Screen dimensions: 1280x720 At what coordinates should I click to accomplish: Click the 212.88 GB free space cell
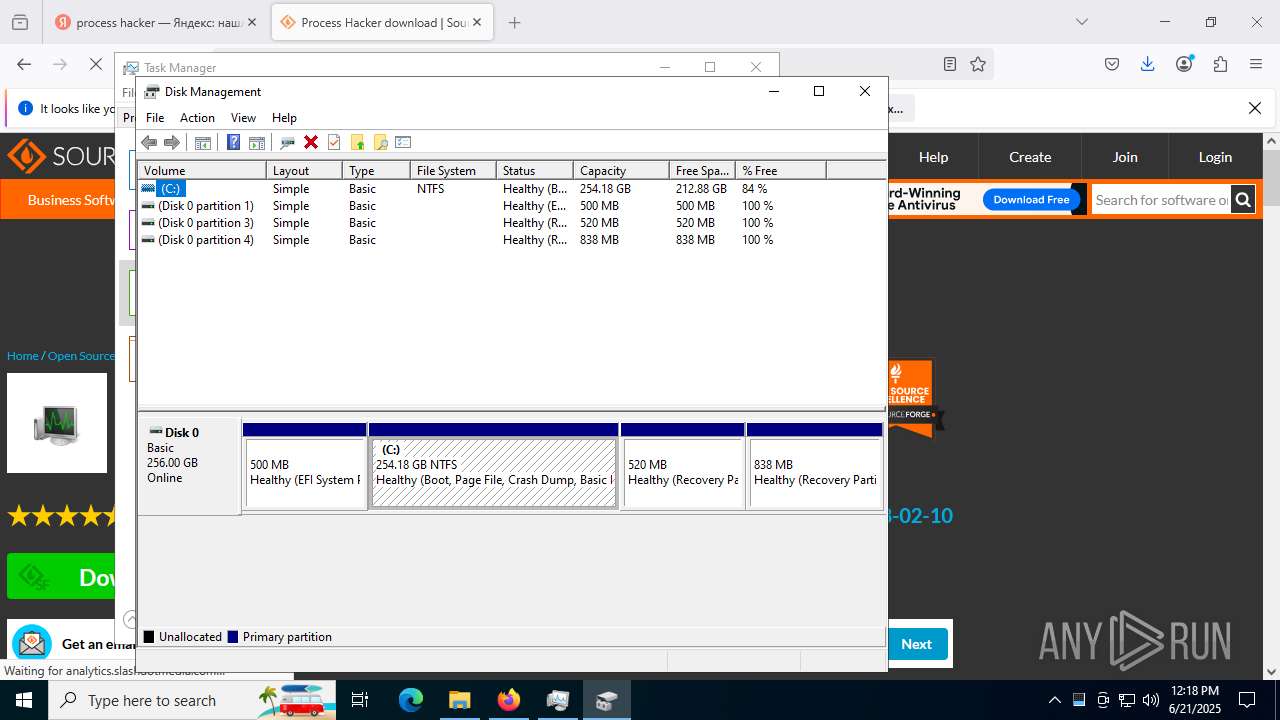point(701,188)
